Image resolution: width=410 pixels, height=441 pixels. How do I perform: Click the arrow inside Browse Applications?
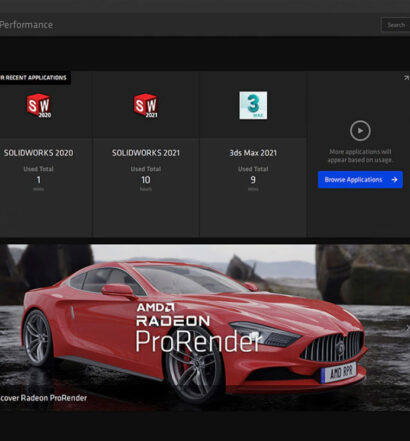tap(394, 180)
